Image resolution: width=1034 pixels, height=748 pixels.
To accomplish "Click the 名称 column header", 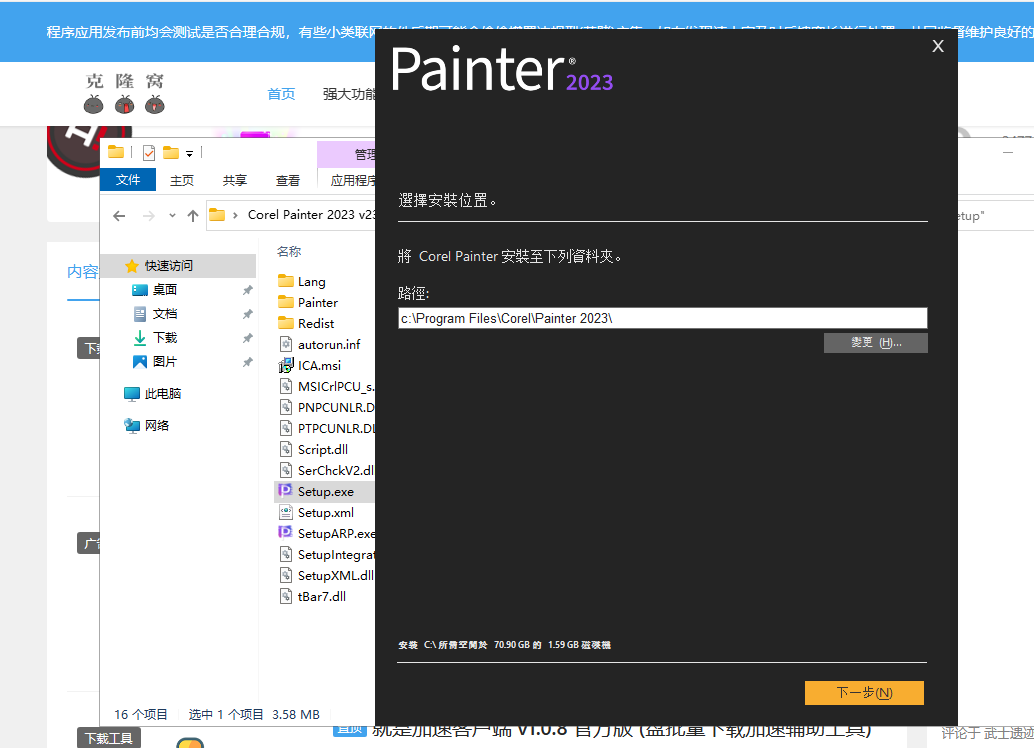I will coord(289,251).
